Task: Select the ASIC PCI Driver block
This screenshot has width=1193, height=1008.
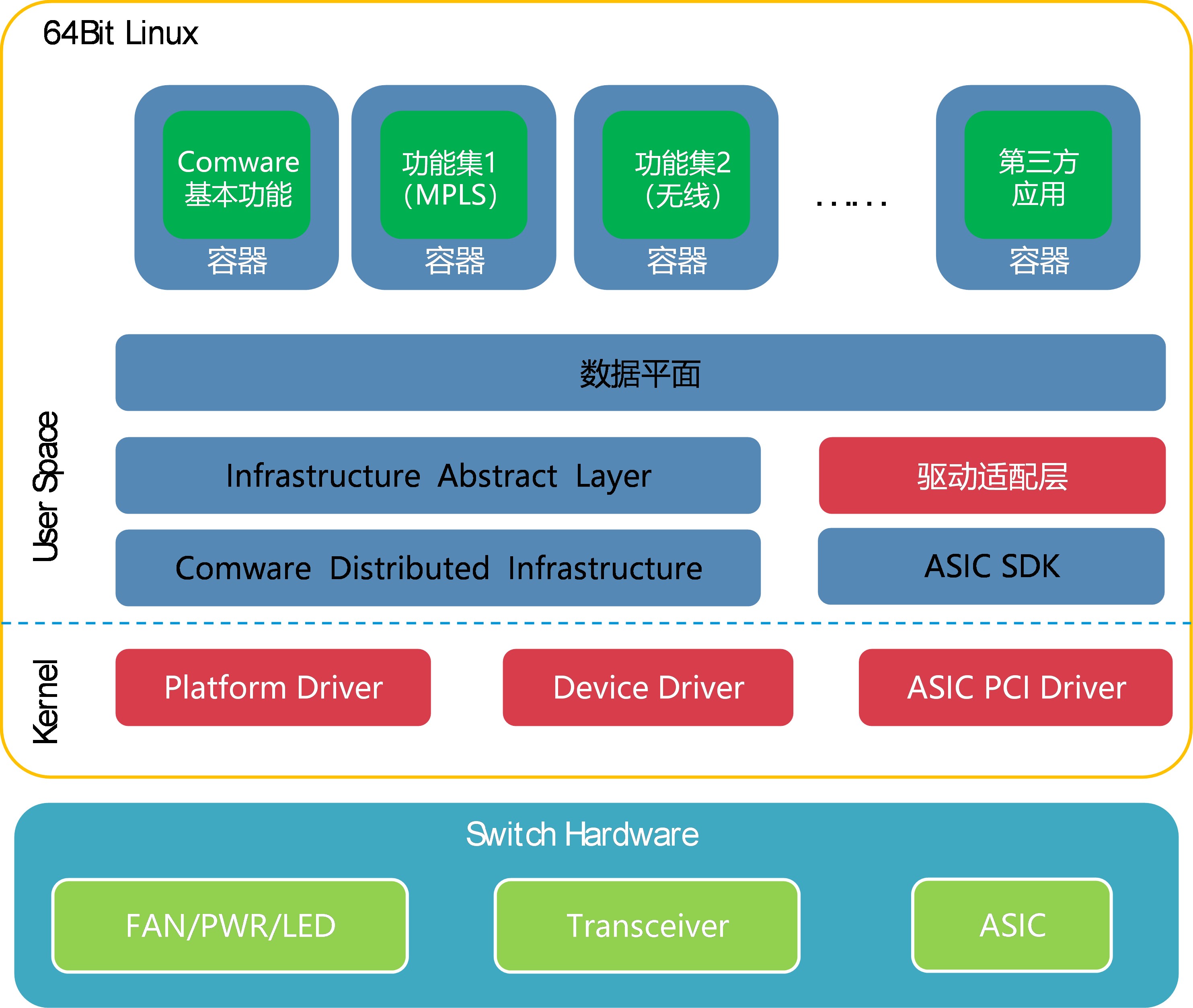Action: tap(1016, 687)
